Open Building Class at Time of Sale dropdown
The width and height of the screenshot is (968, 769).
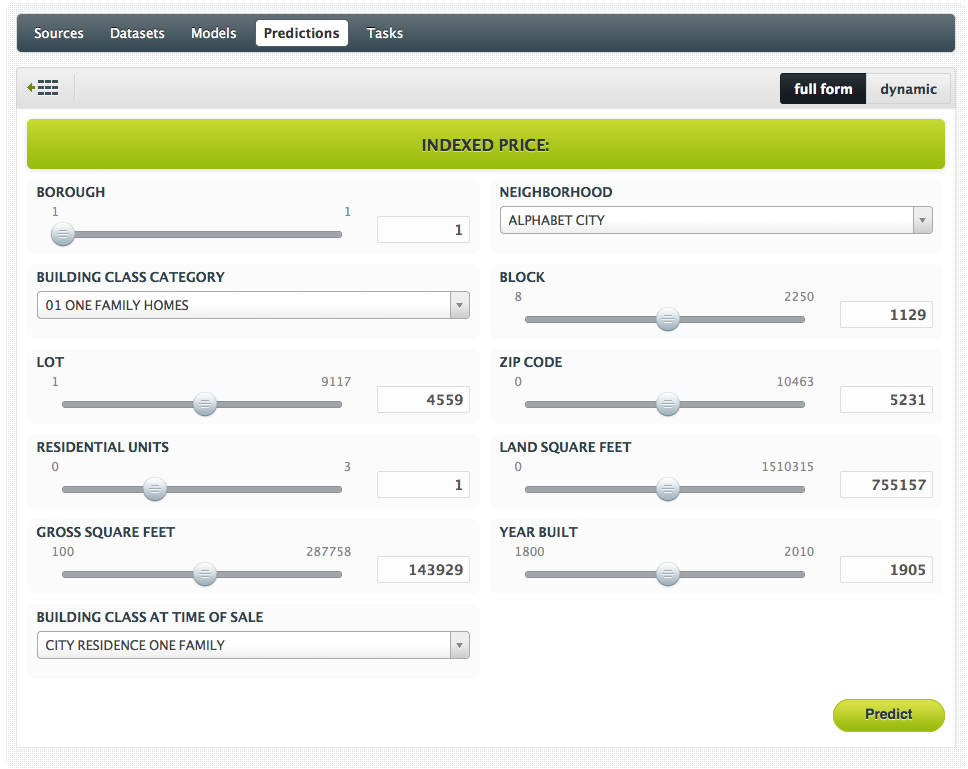click(x=252, y=645)
